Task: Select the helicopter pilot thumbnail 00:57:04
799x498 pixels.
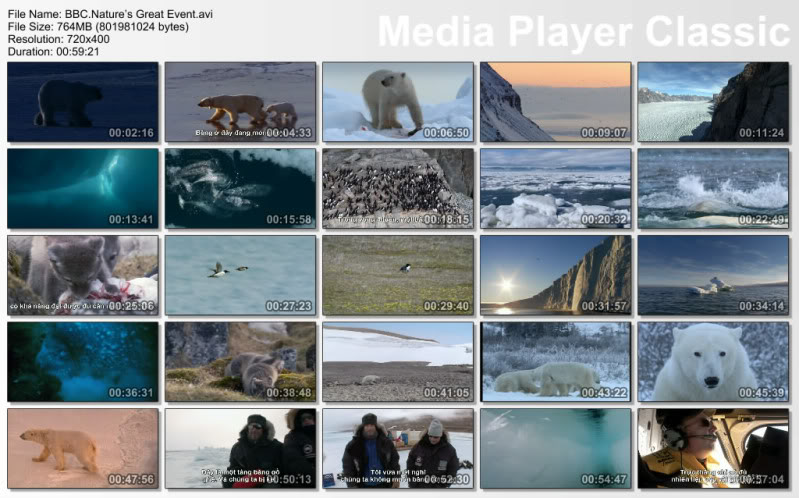Action: 713,449
